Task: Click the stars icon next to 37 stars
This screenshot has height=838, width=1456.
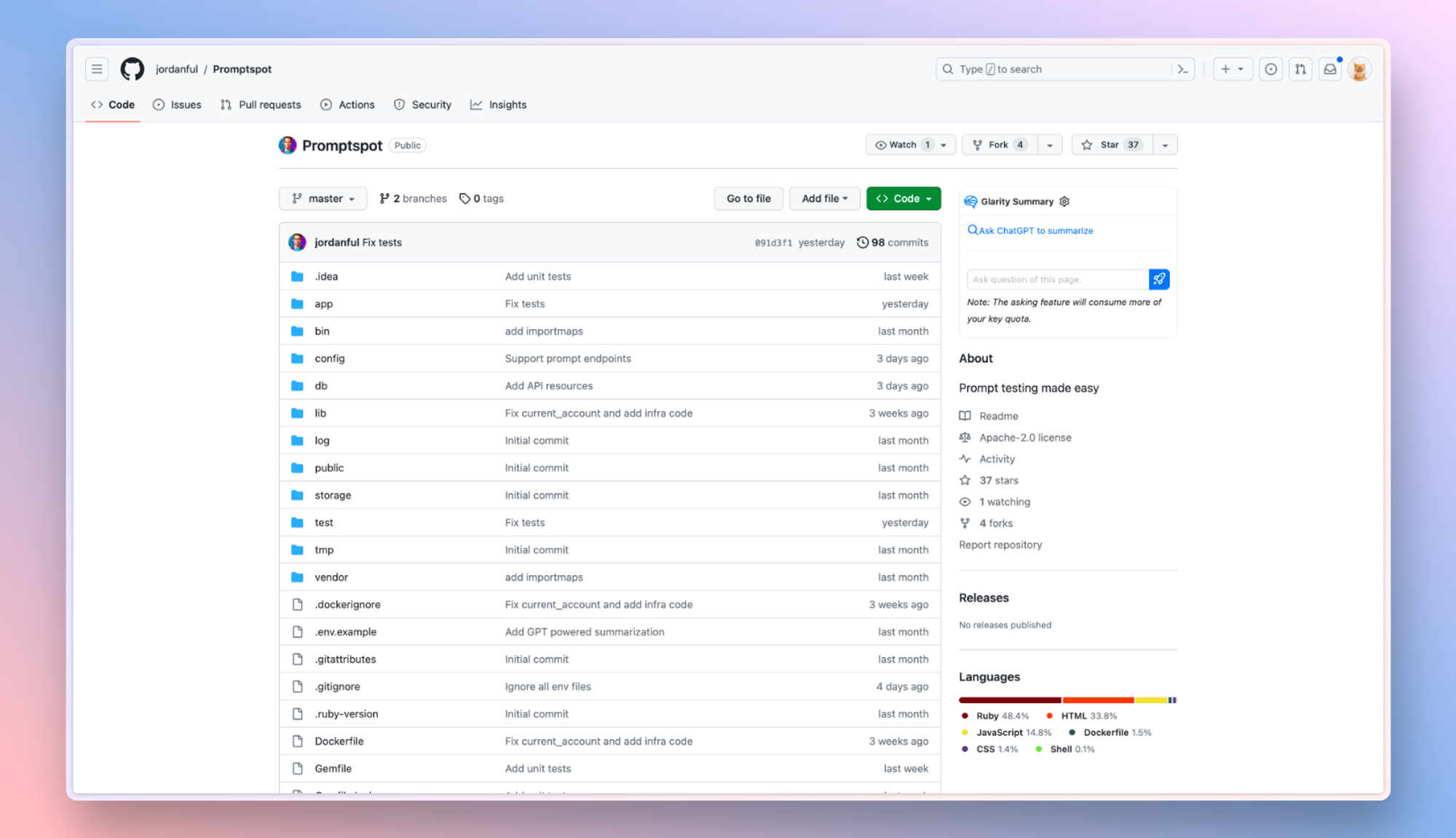Action: click(965, 481)
